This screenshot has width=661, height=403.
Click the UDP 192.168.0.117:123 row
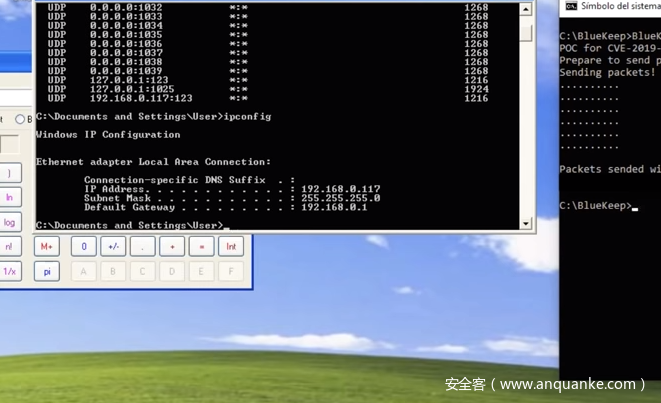coord(268,98)
